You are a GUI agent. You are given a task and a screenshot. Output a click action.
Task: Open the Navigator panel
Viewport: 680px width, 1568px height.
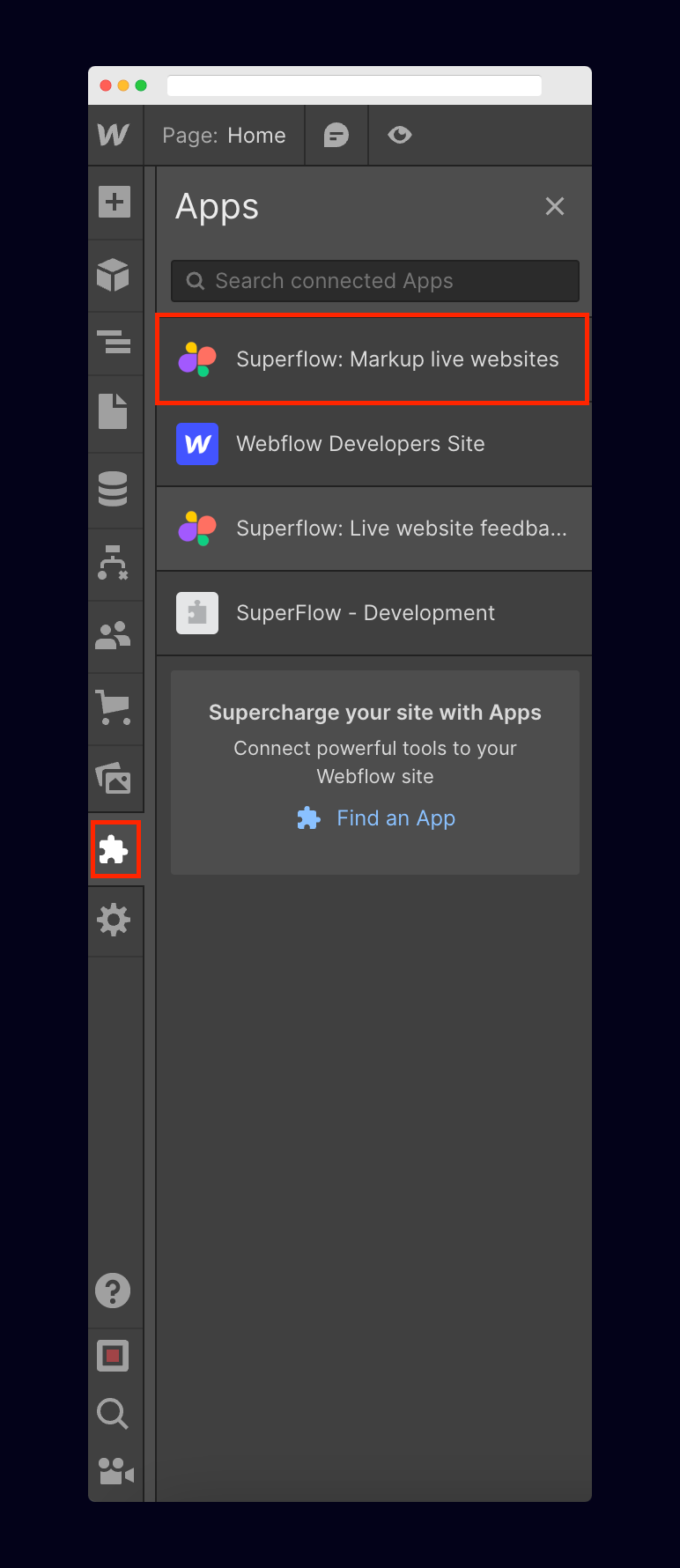point(114,342)
